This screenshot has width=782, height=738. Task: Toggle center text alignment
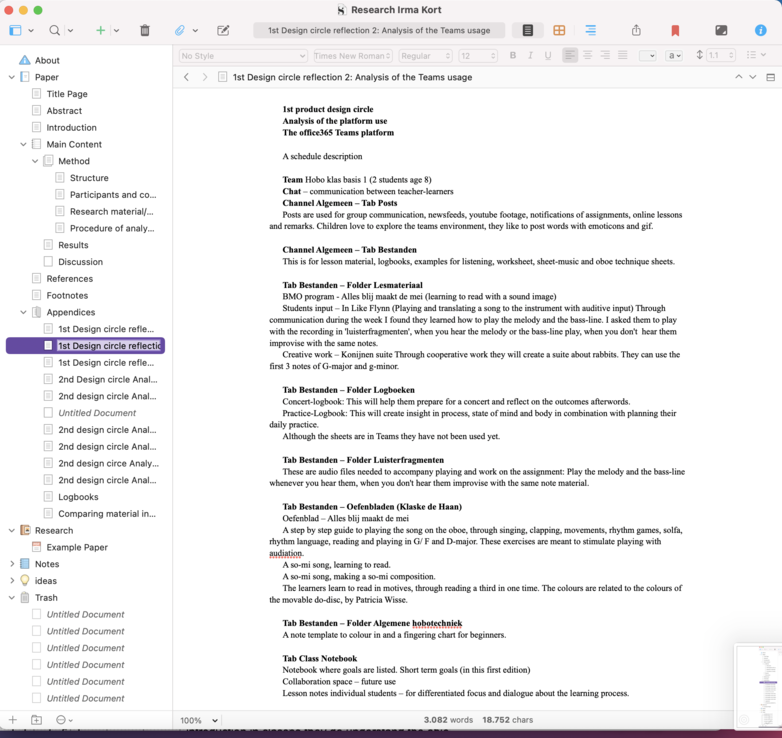click(x=587, y=56)
